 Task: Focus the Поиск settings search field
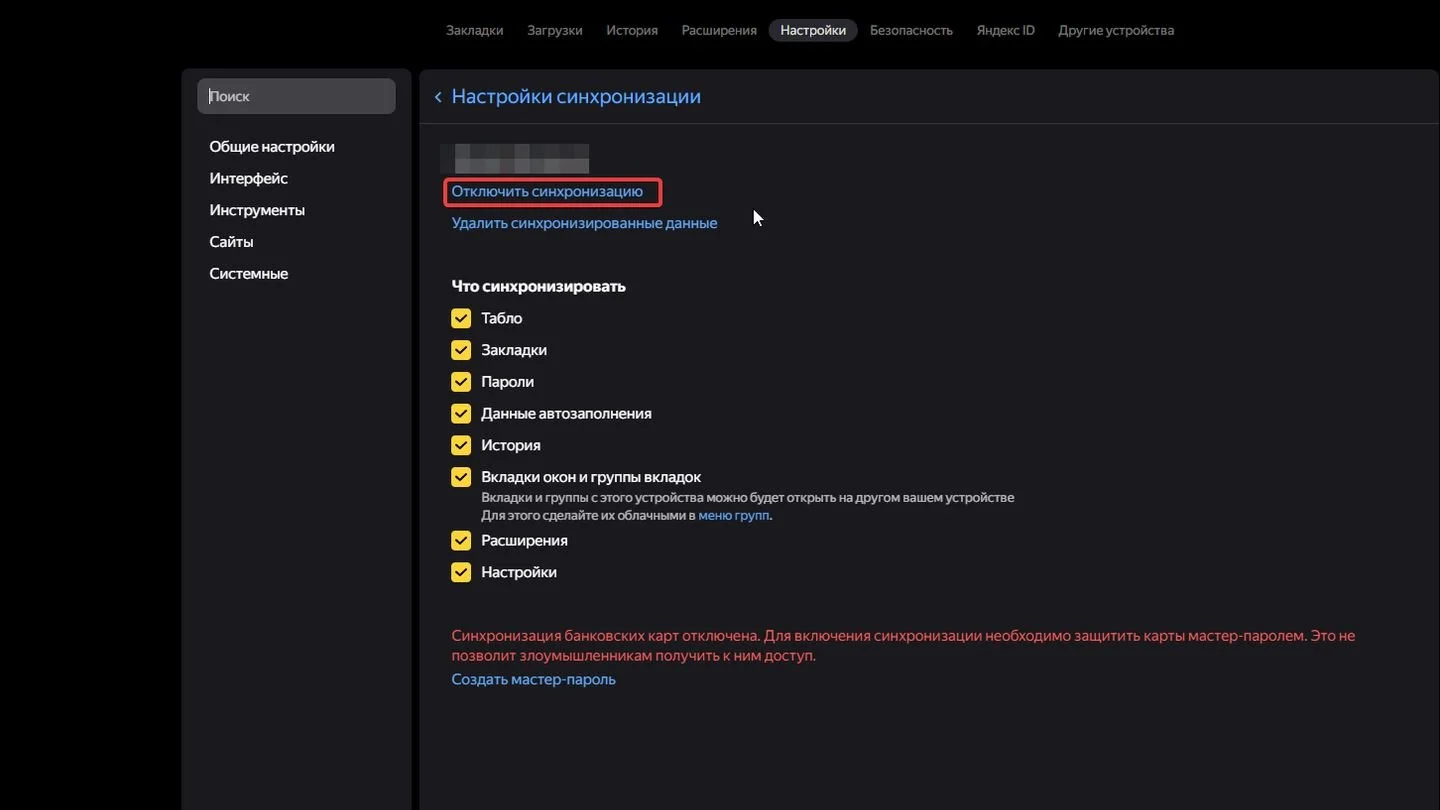pos(296,96)
